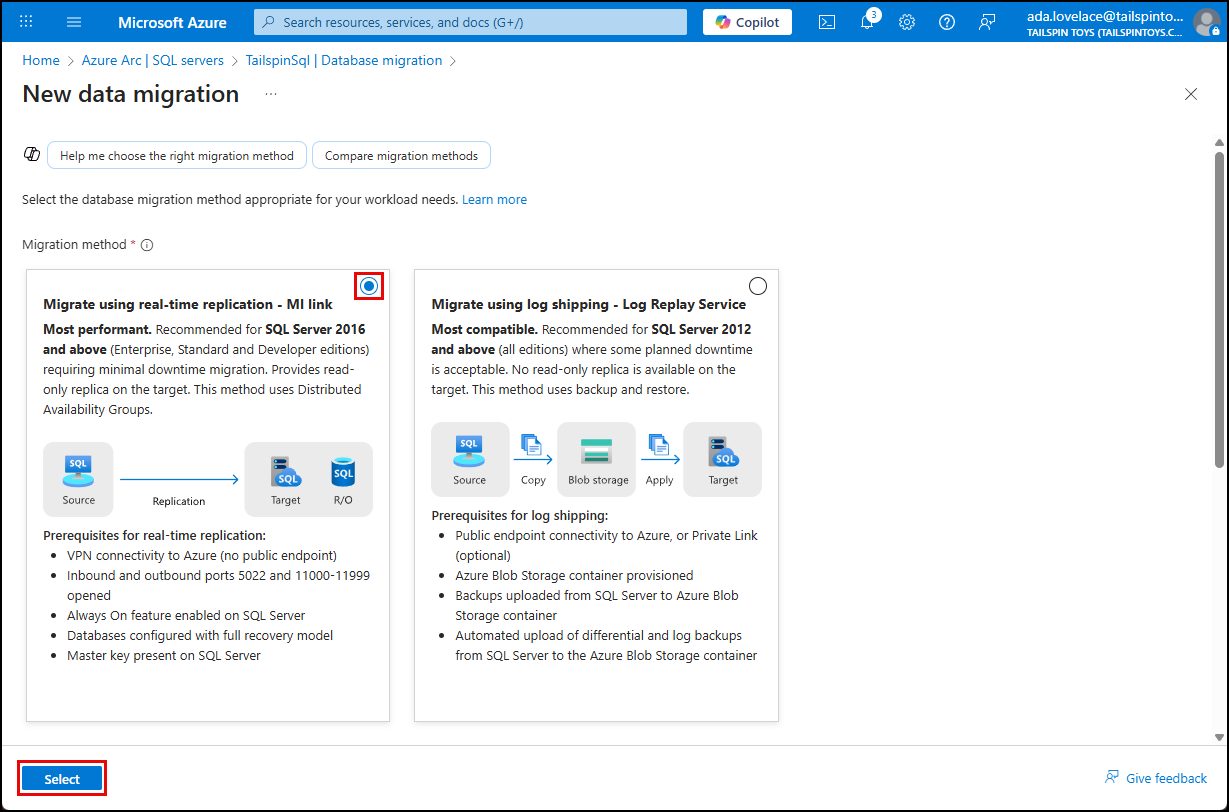Open the ellipsis menu beside the page title
Screen dimensions: 1229x812
[269, 94]
